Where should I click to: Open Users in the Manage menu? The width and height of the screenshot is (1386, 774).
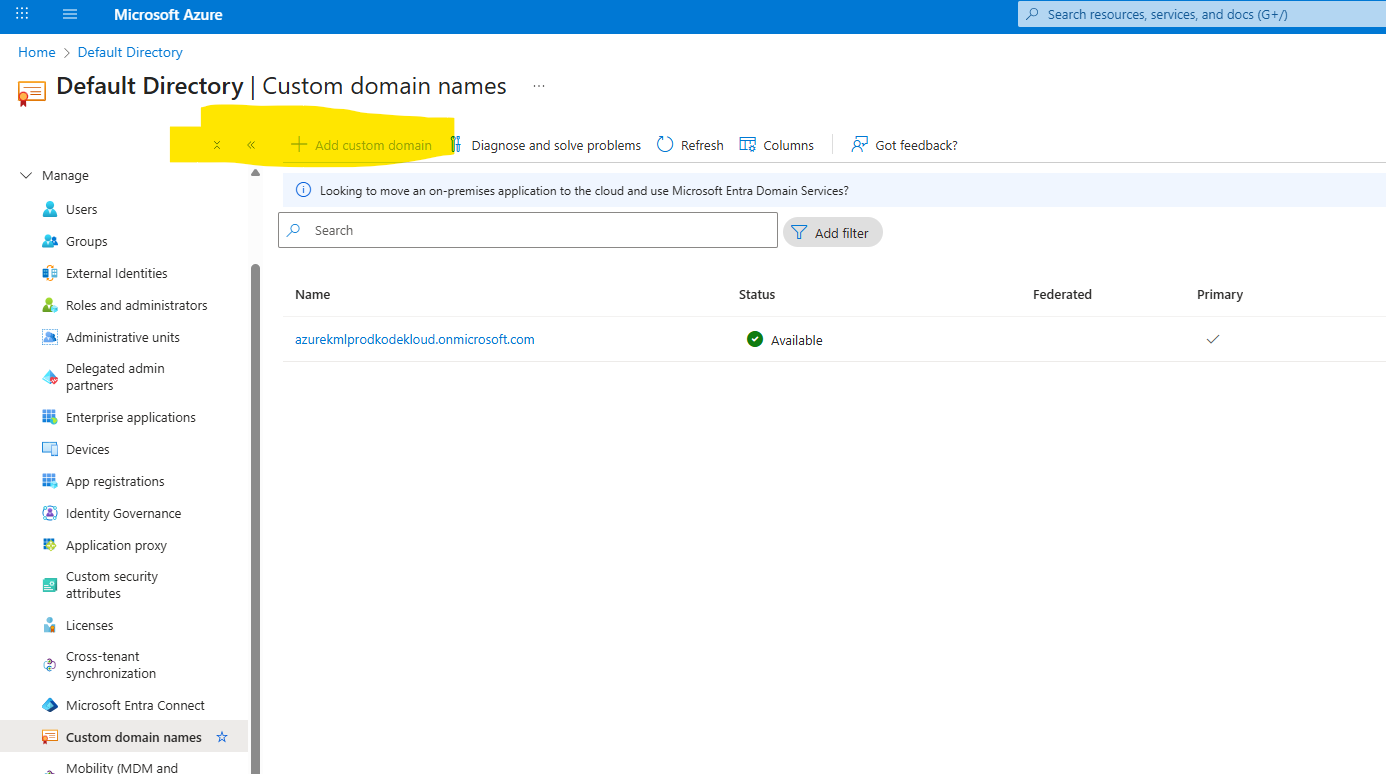click(82, 209)
